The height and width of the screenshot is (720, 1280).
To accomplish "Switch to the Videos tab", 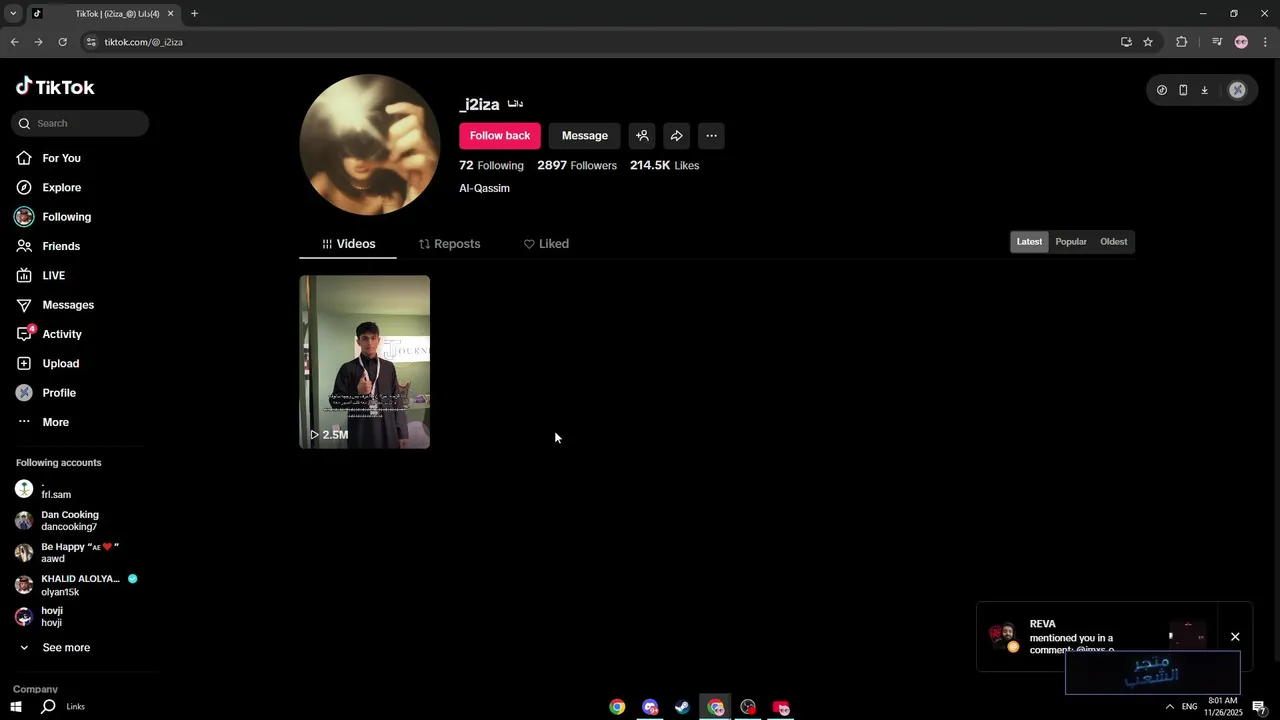I will [x=348, y=244].
